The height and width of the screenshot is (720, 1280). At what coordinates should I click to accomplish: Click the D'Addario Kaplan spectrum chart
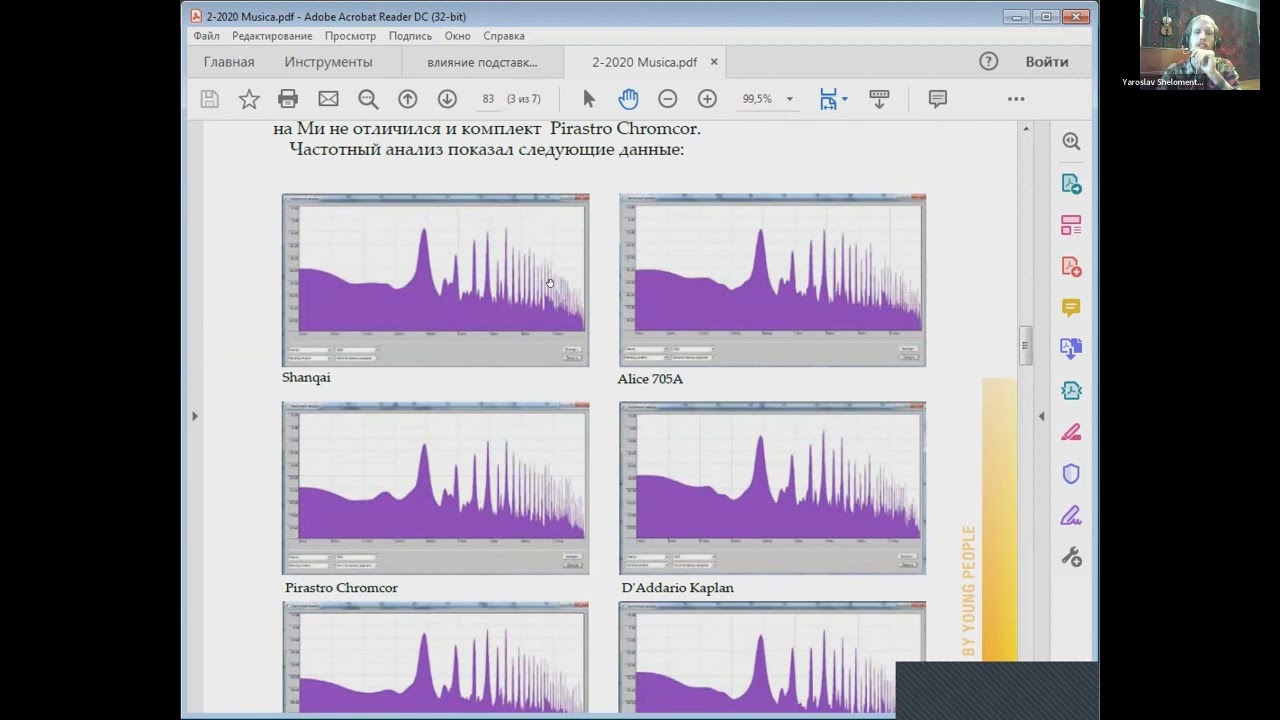pyautogui.click(x=772, y=488)
